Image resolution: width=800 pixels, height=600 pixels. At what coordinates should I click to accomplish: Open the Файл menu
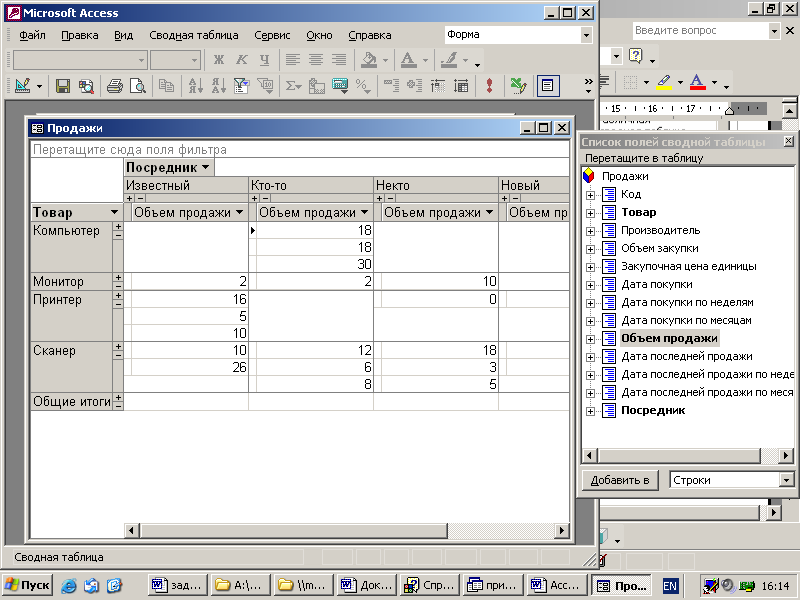point(32,35)
